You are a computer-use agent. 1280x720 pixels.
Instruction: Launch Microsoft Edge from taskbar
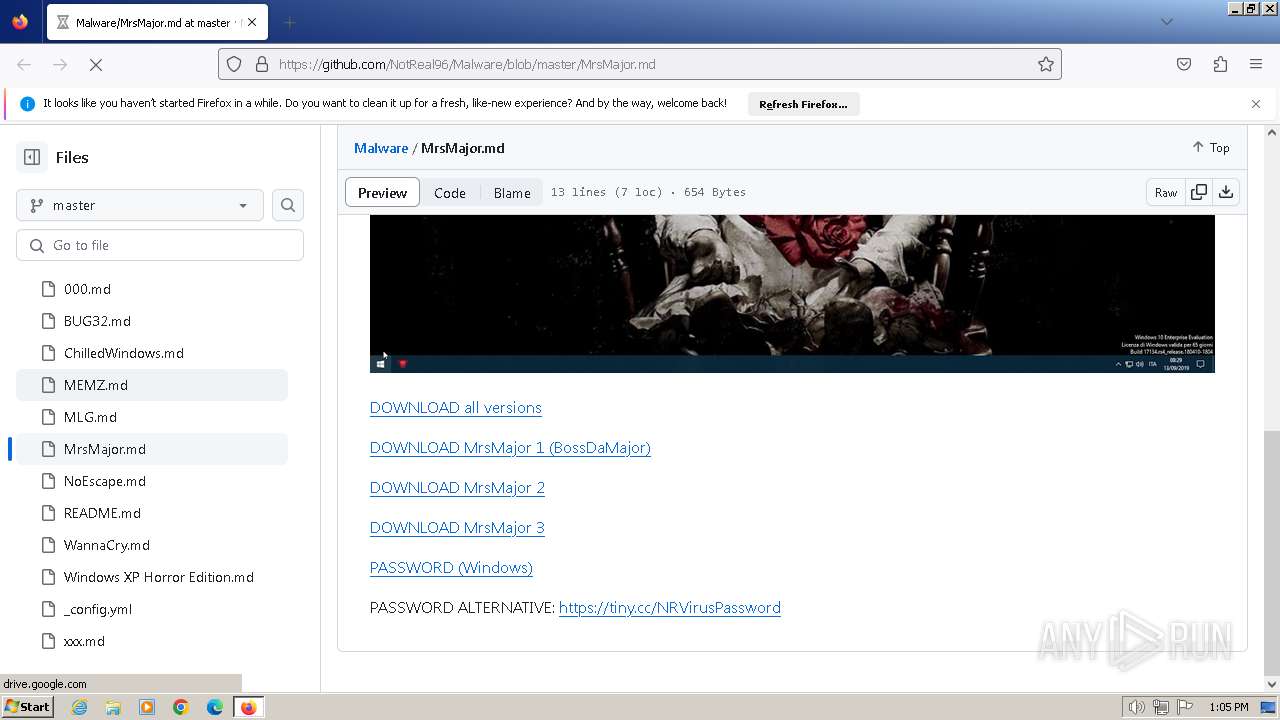pos(215,707)
